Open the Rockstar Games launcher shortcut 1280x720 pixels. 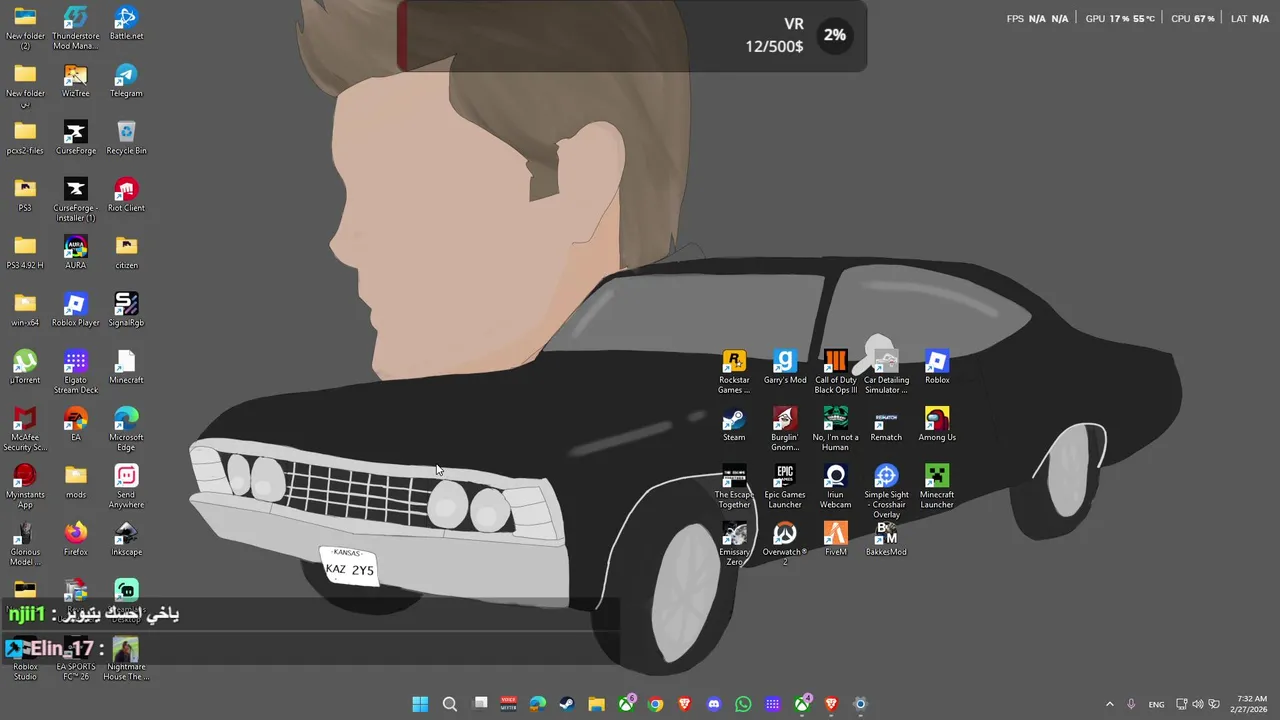[x=734, y=372]
